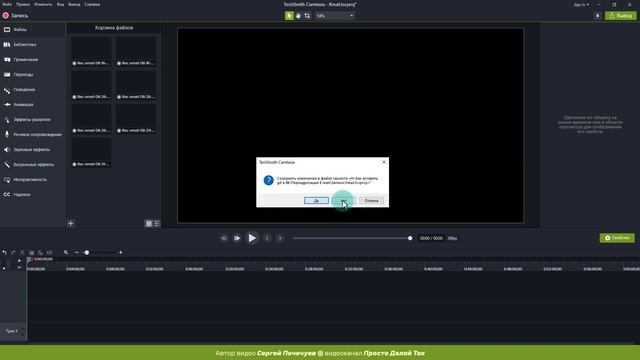The width and height of the screenshot is (640, 360).
Task: Open the Поведения behaviors panel
Action: point(33,90)
